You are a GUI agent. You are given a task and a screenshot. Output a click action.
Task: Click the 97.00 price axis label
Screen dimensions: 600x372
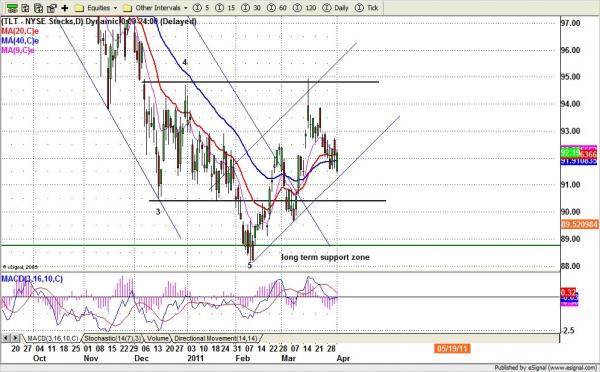point(571,23)
